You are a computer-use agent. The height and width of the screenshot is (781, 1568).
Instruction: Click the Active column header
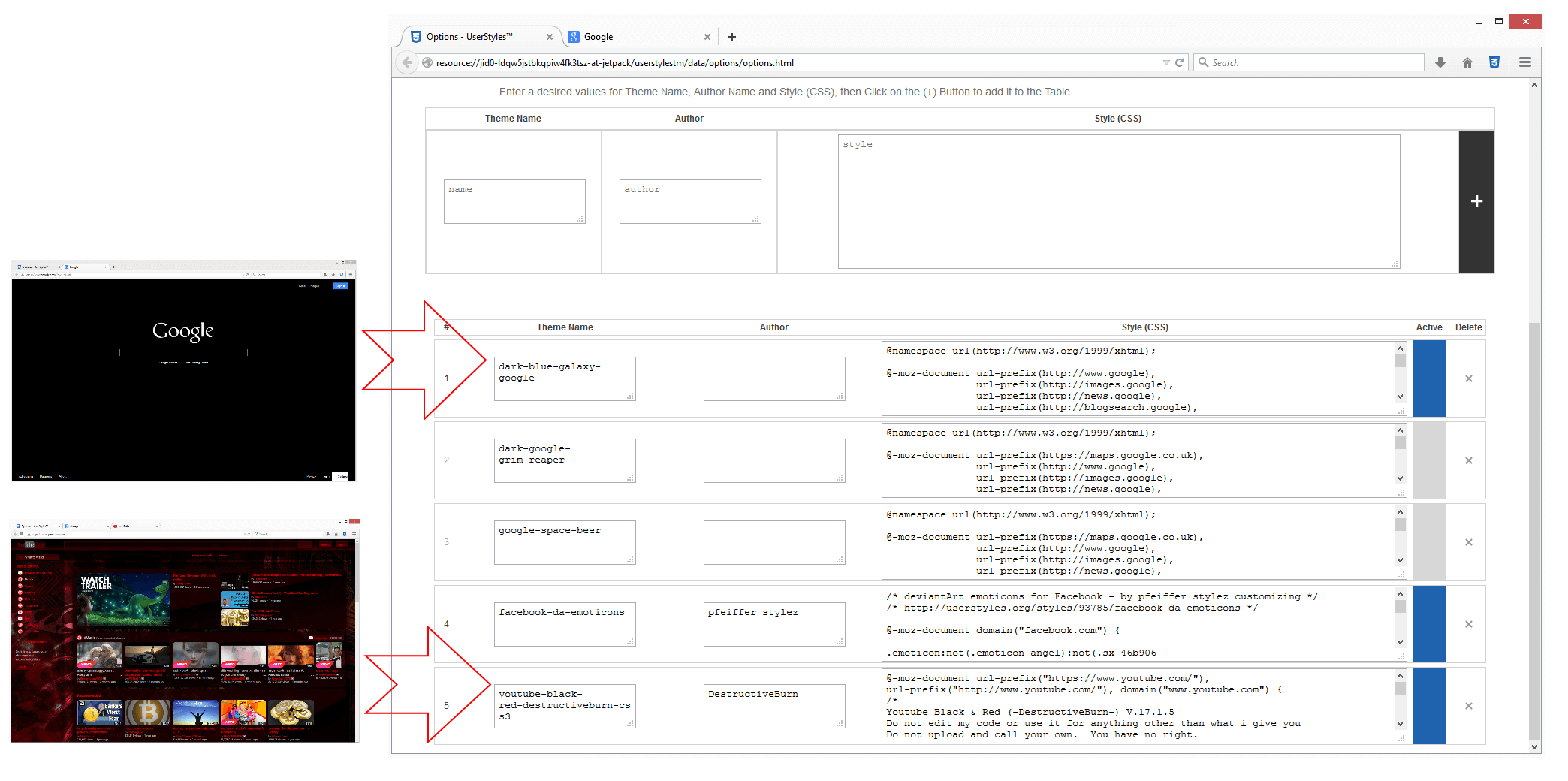1429,327
